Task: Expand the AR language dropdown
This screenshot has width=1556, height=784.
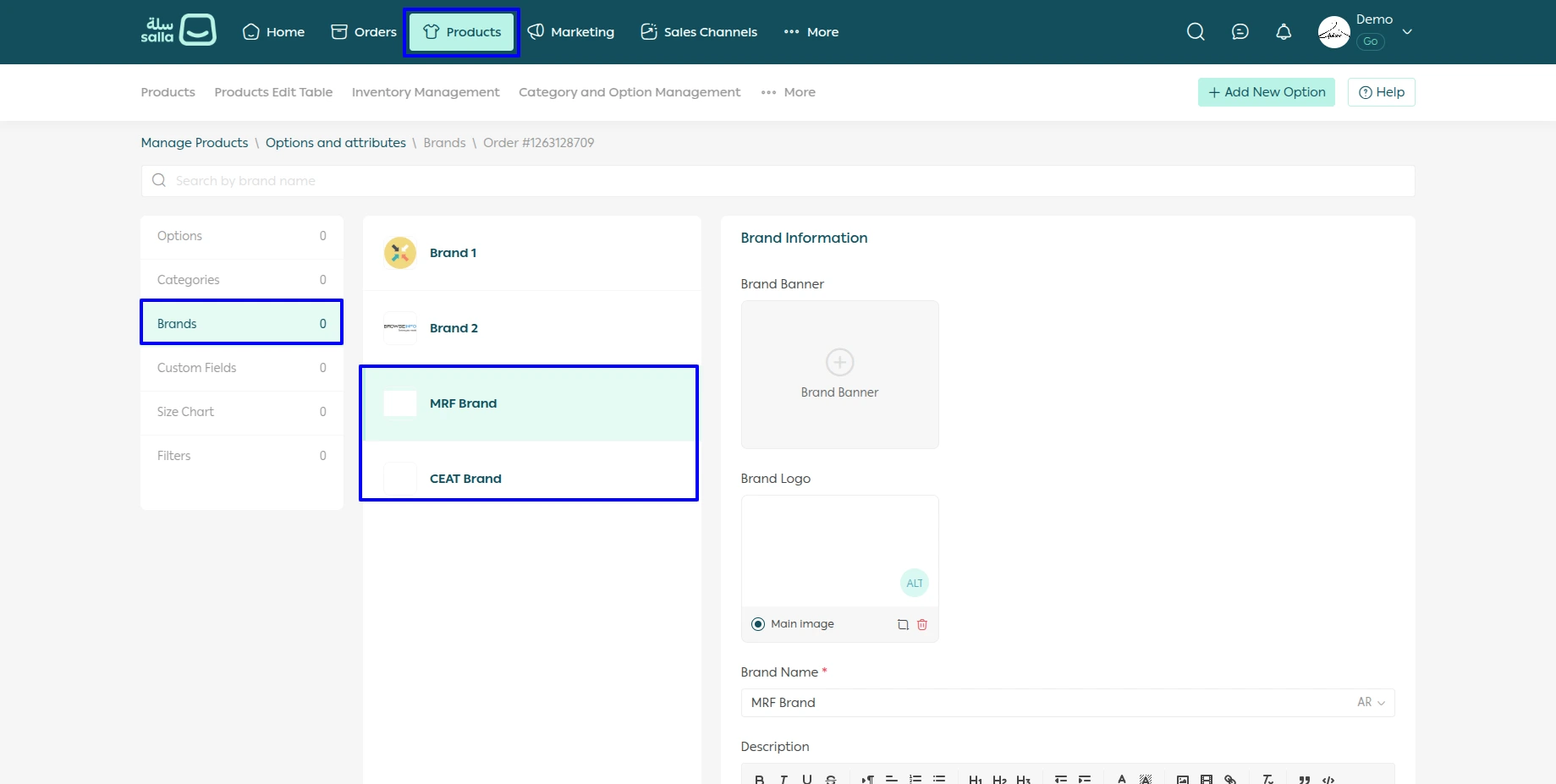Action: (x=1371, y=703)
